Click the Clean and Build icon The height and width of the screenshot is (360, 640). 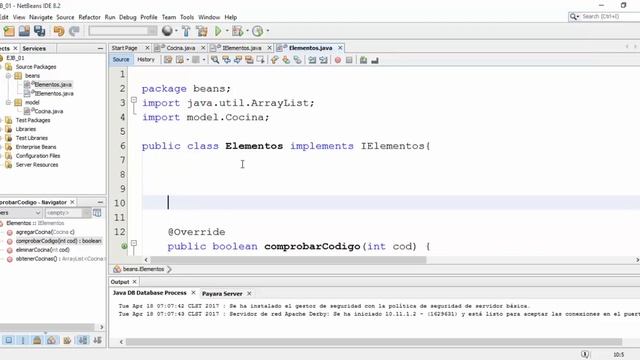[202, 31]
